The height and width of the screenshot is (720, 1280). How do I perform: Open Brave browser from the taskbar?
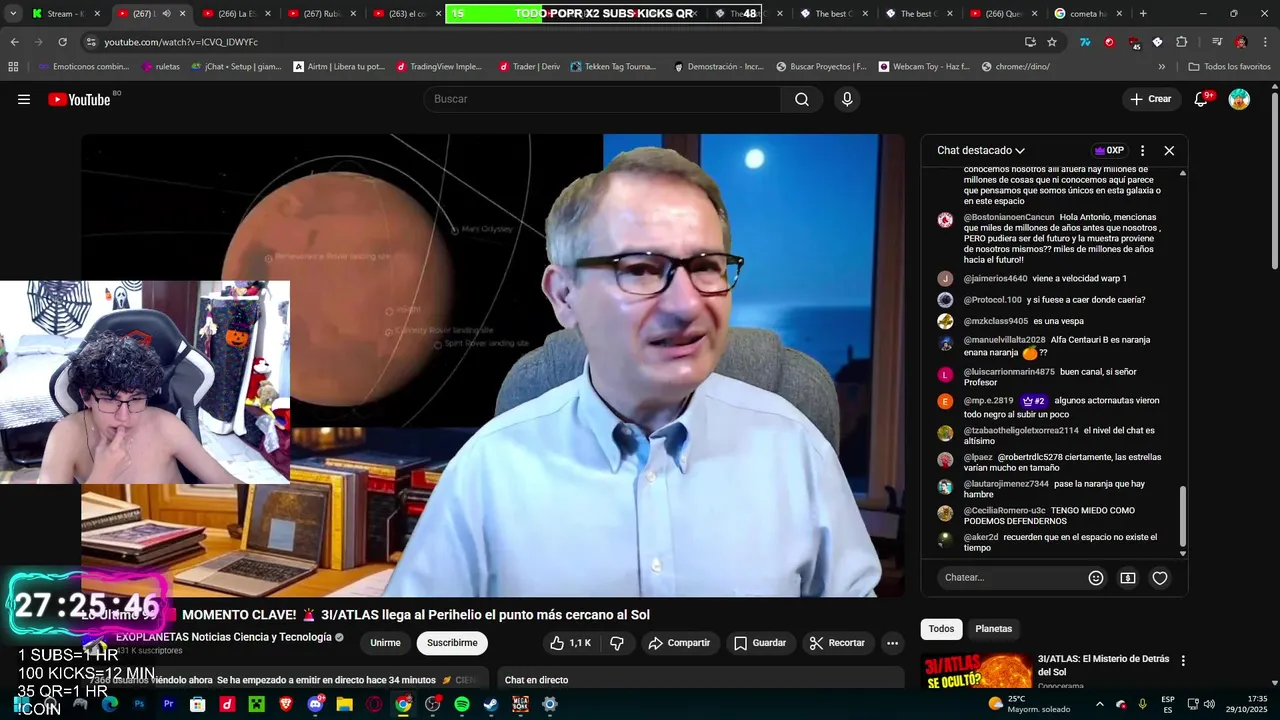click(x=287, y=704)
